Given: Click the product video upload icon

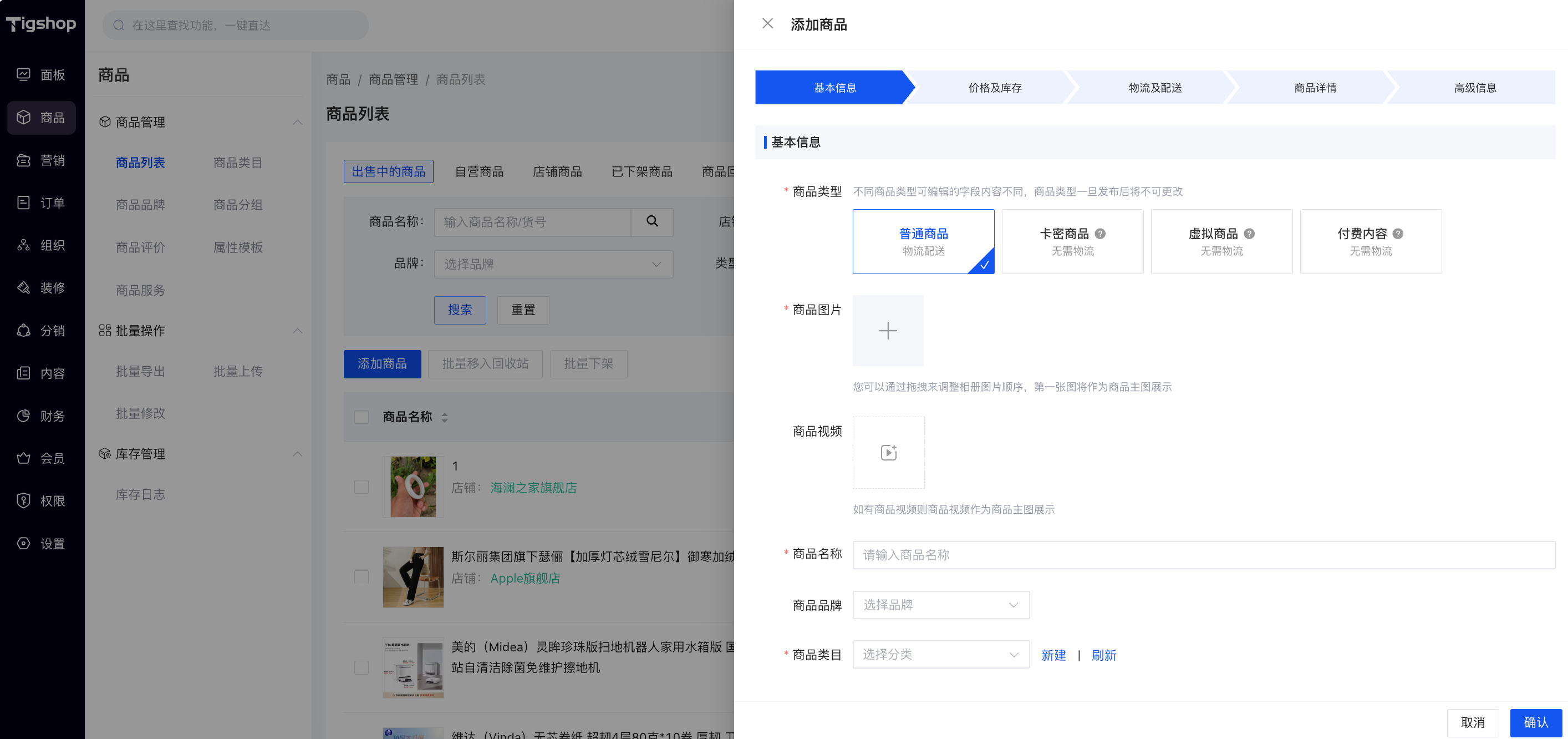Looking at the screenshot, I should (x=888, y=452).
